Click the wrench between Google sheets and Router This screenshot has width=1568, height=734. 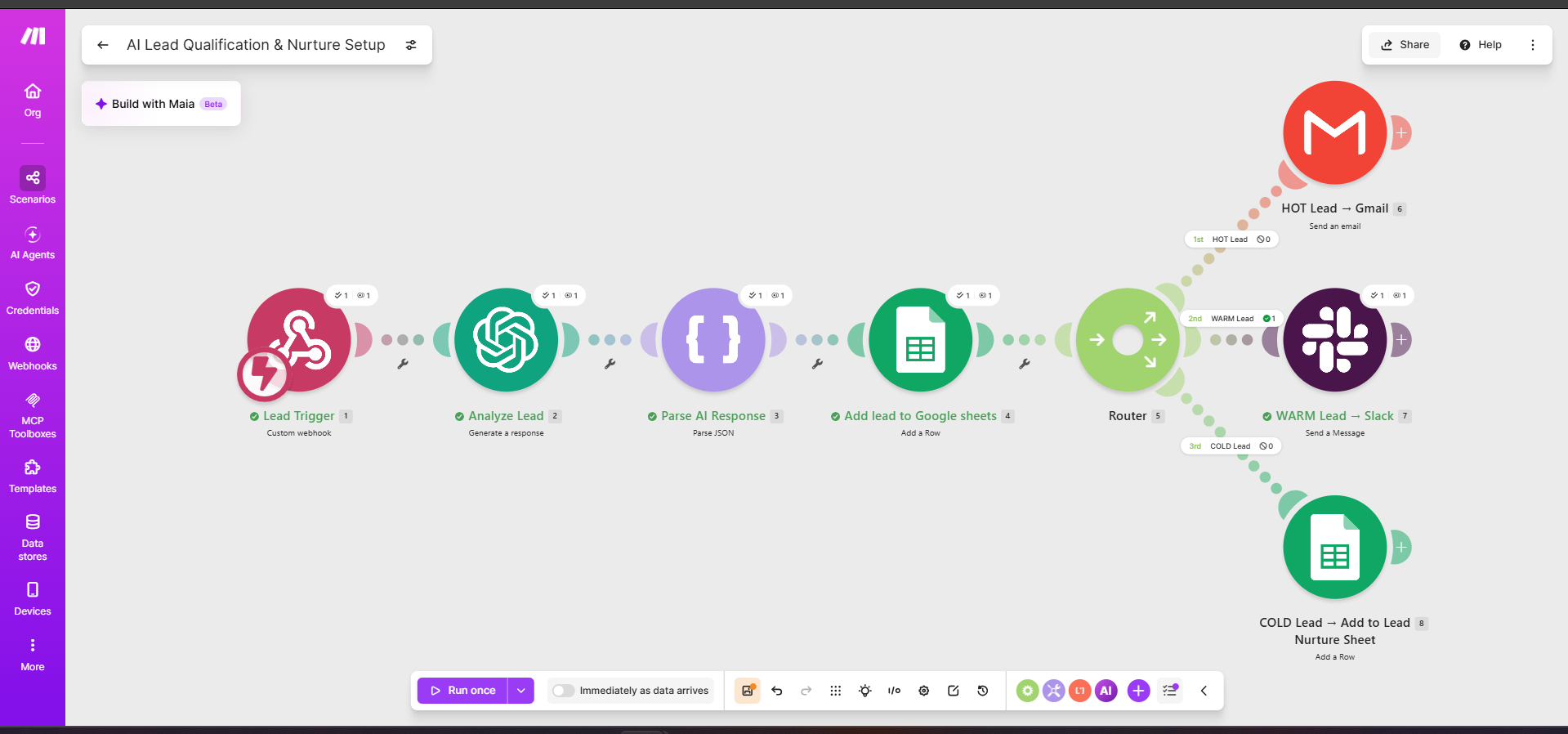point(1024,364)
